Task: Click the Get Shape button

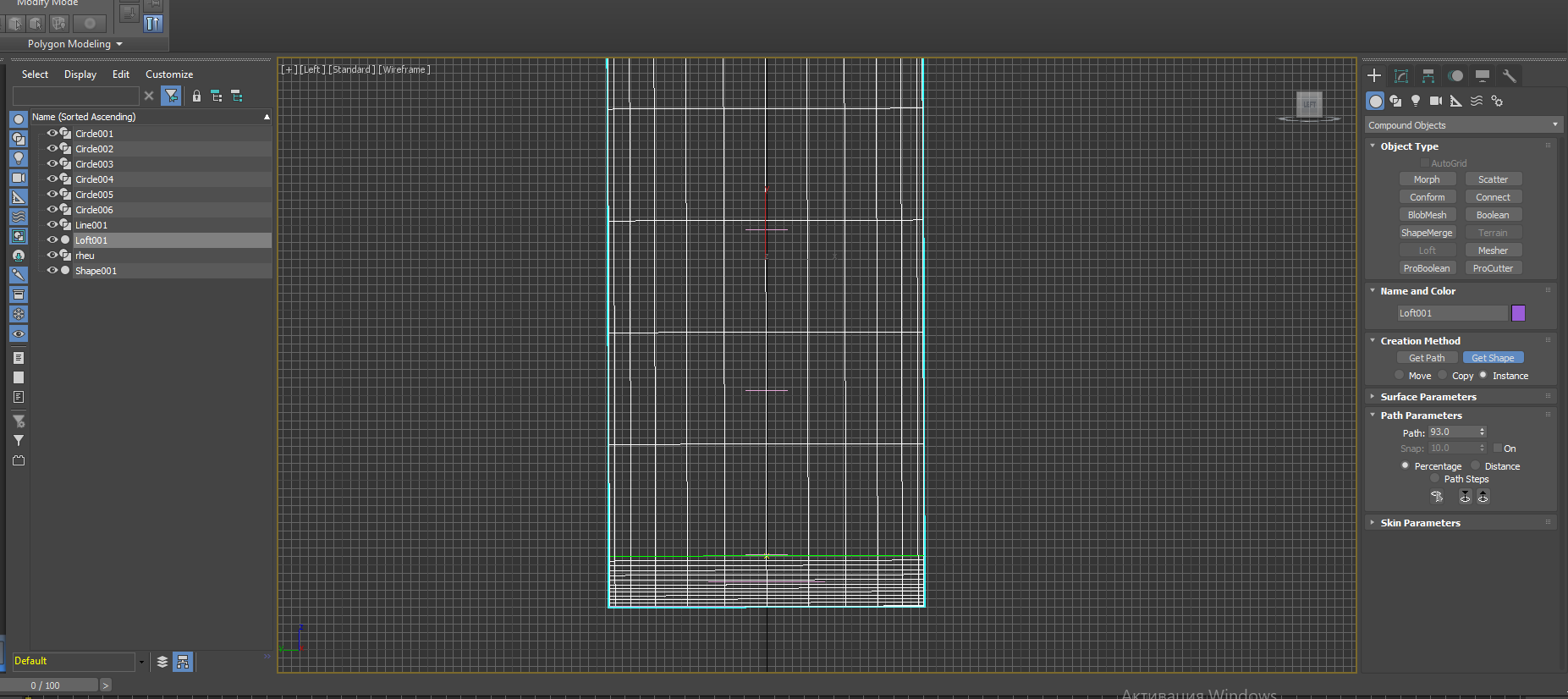Action: [x=1493, y=358]
